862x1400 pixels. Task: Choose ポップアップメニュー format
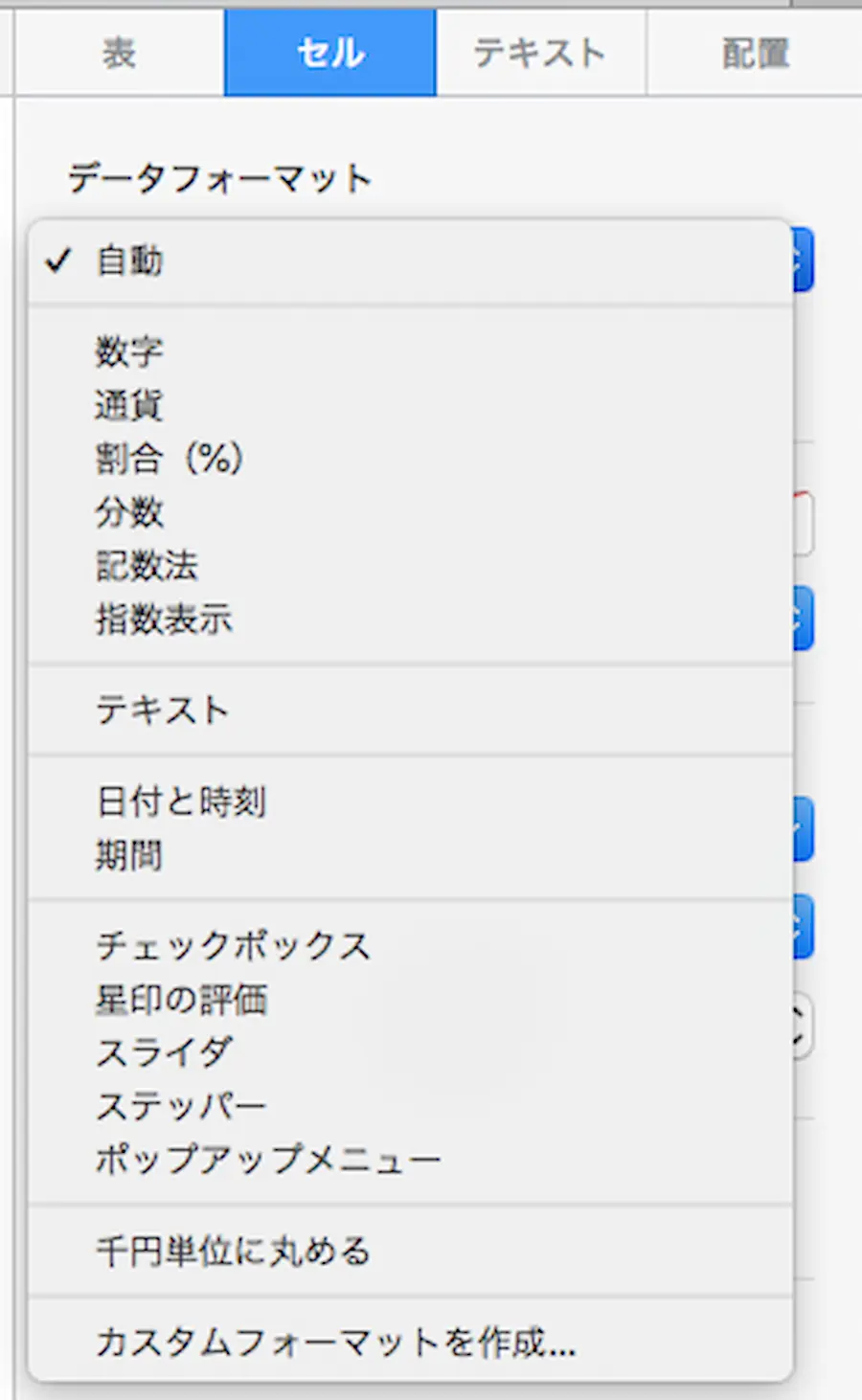coord(268,1161)
